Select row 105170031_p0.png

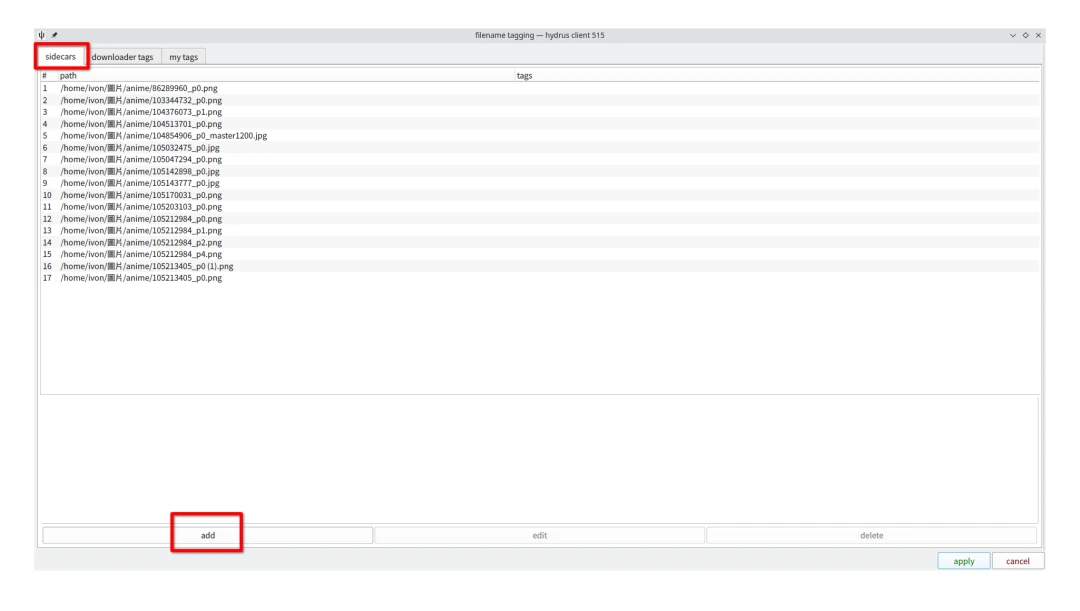pos(540,195)
